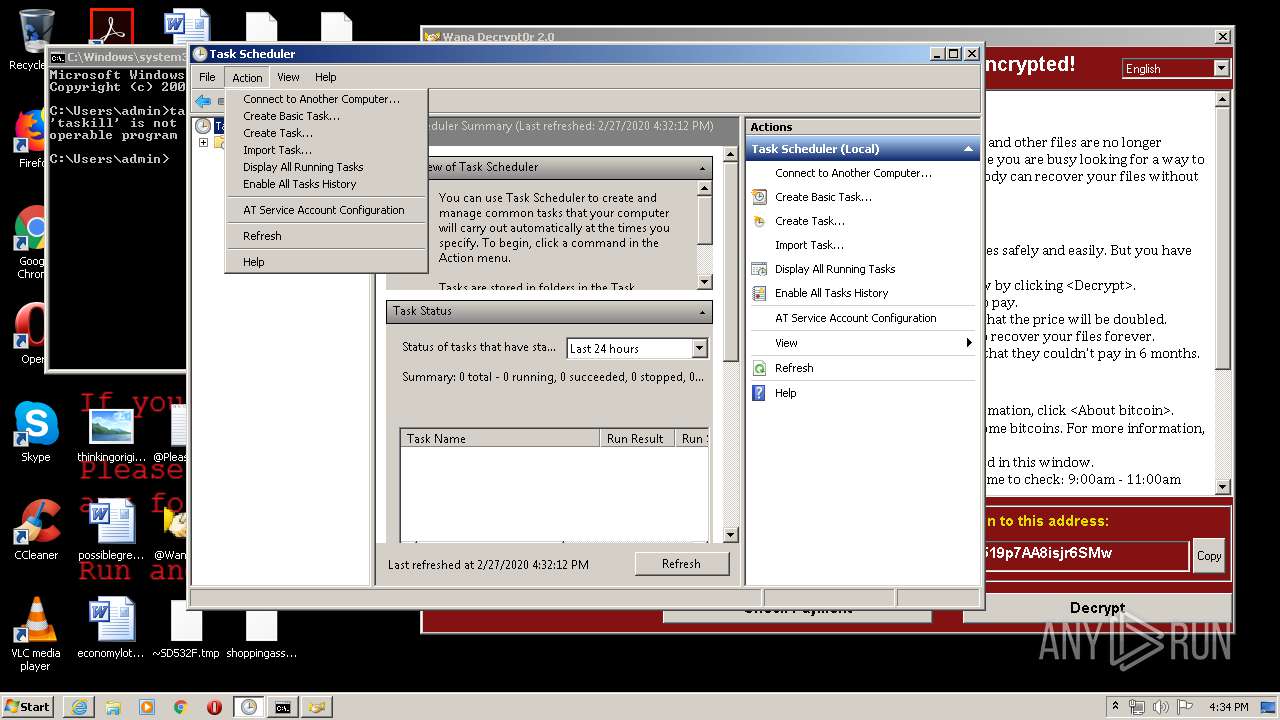Click Import Task in Actions pane

(x=809, y=245)
